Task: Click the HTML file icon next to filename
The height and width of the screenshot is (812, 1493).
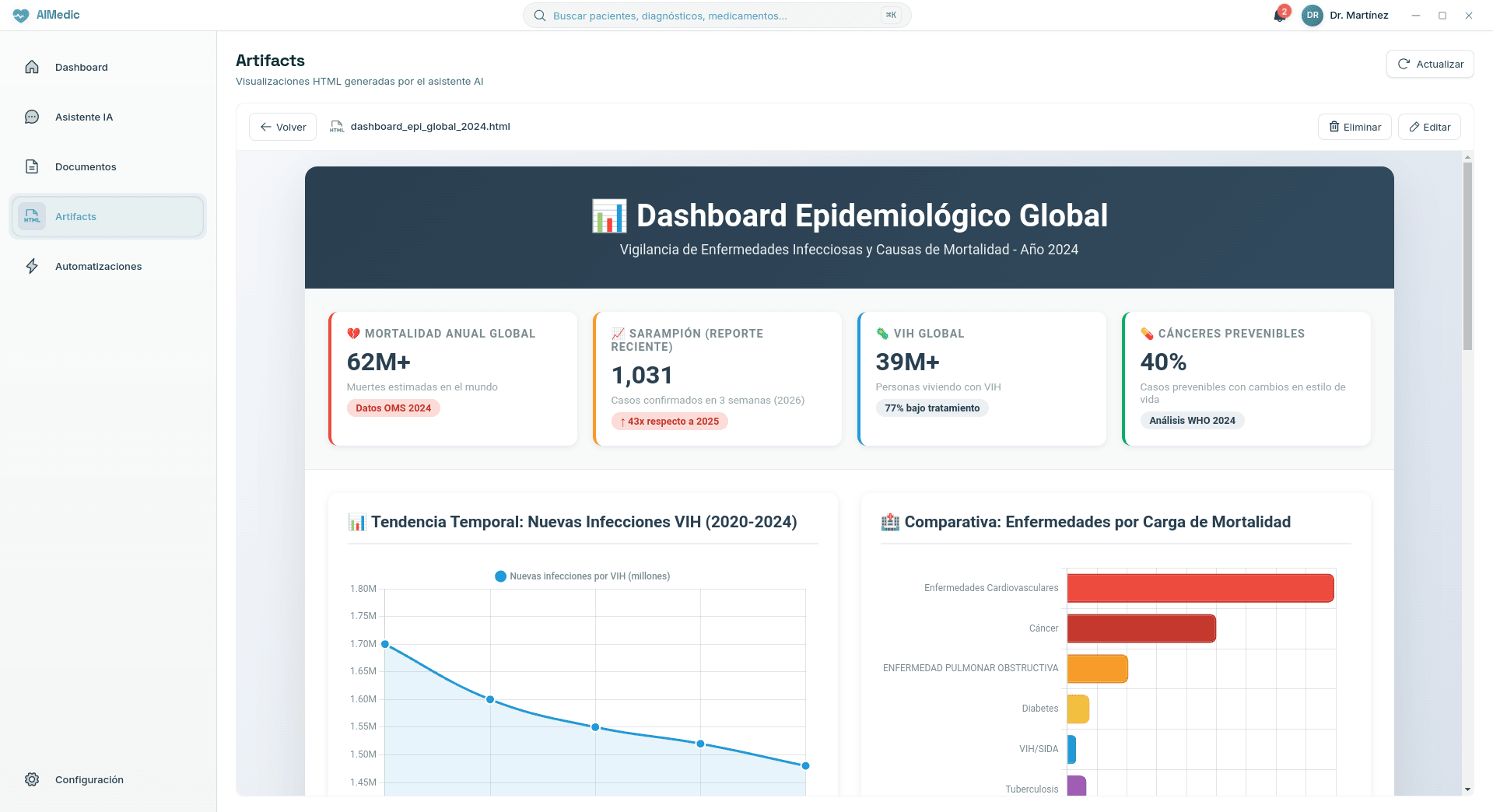Action: (336, 126)
